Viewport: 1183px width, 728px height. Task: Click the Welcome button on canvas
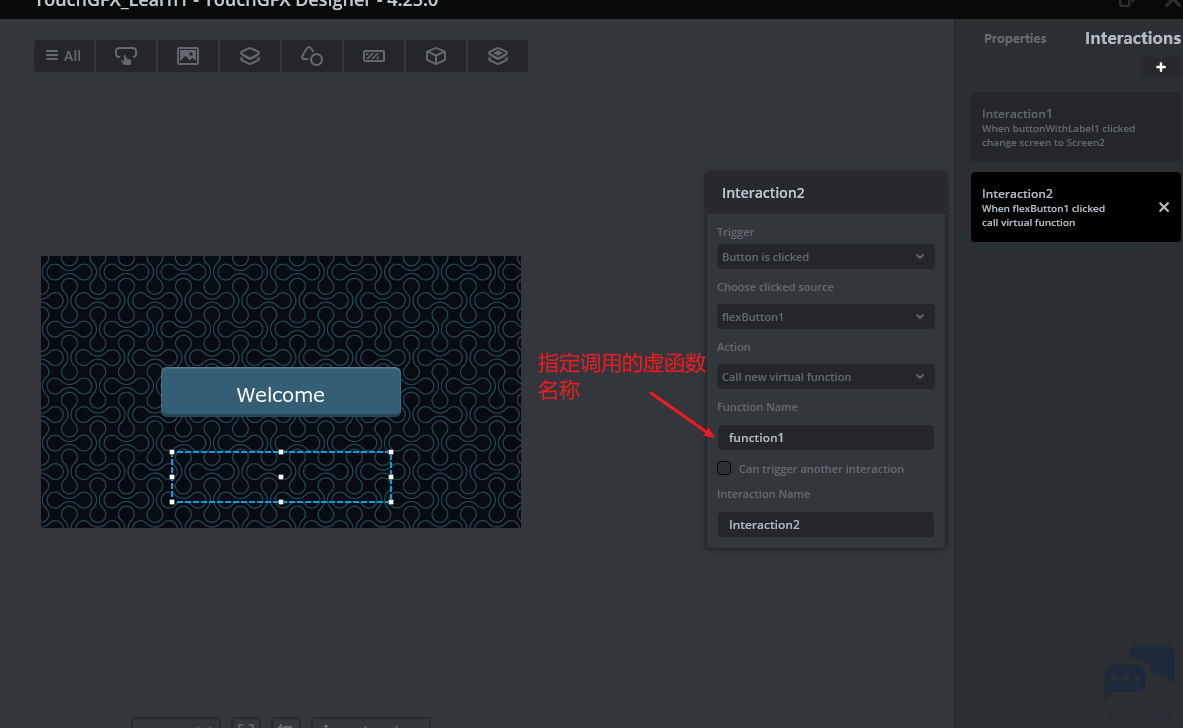click(281, 393)
